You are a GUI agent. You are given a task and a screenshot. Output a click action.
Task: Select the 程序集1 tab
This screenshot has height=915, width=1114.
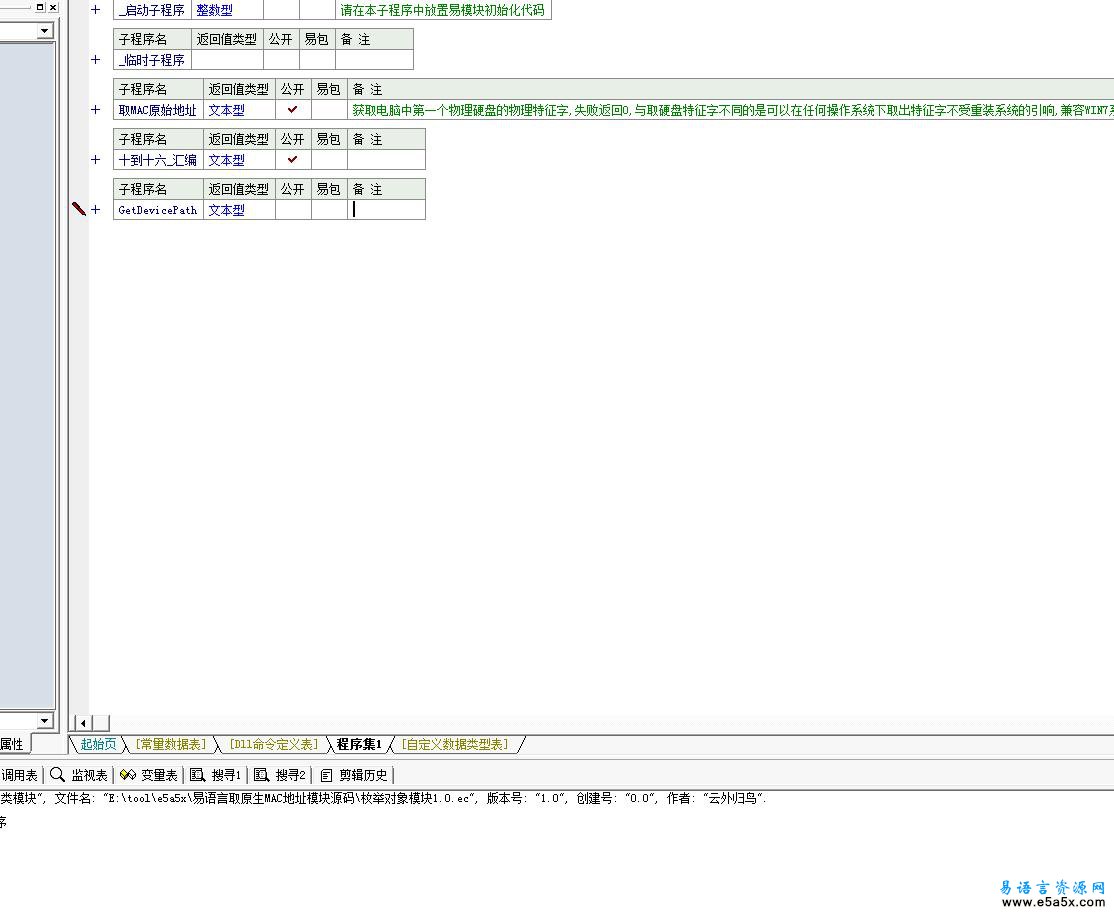pos(359,744)
